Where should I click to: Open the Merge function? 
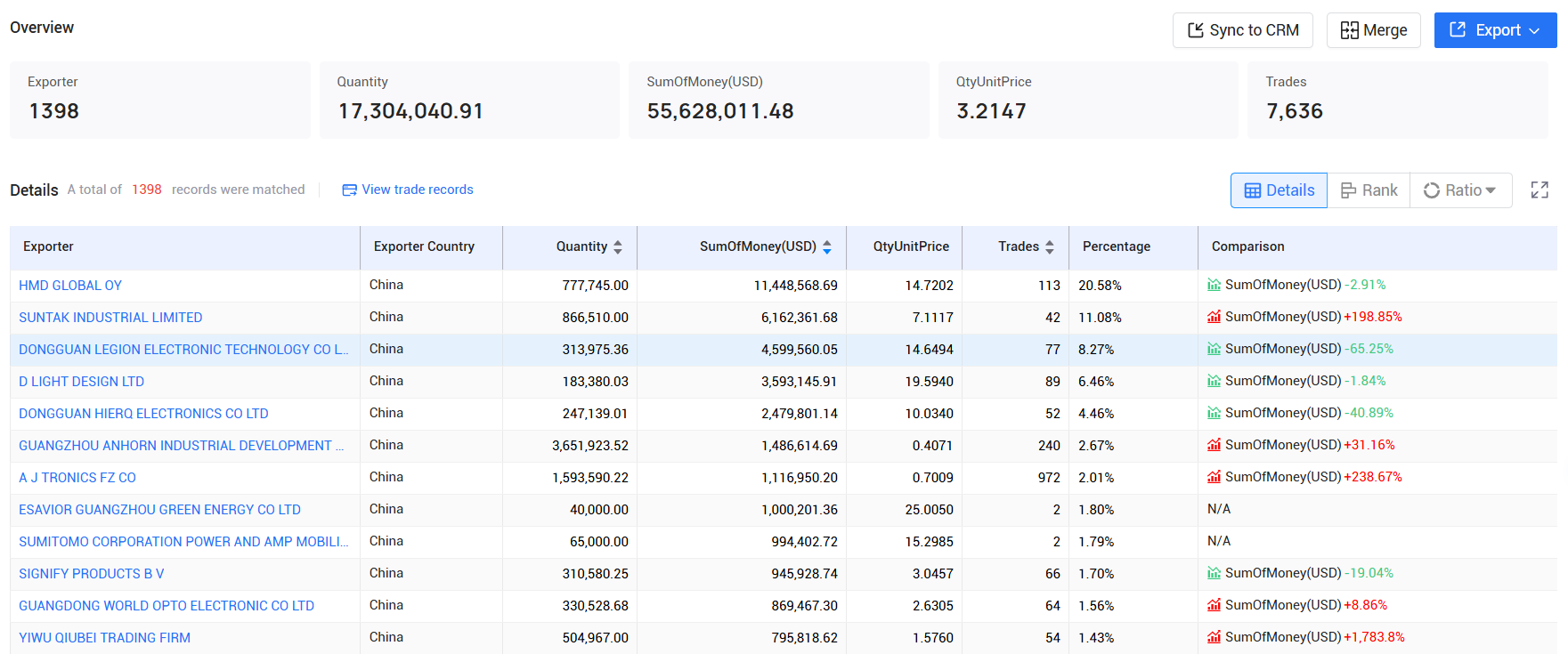tap(1373, 30)
